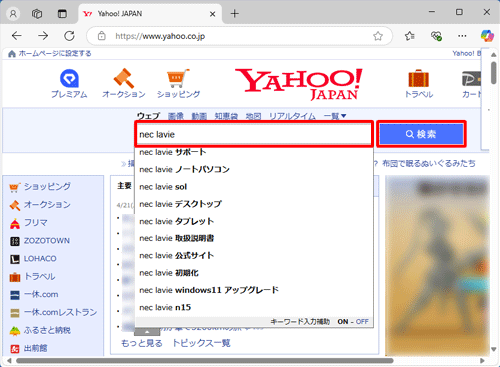Open the Workspaces icon in title bar
The width and height of the screenshot is (500, 367).
(37, 14)
